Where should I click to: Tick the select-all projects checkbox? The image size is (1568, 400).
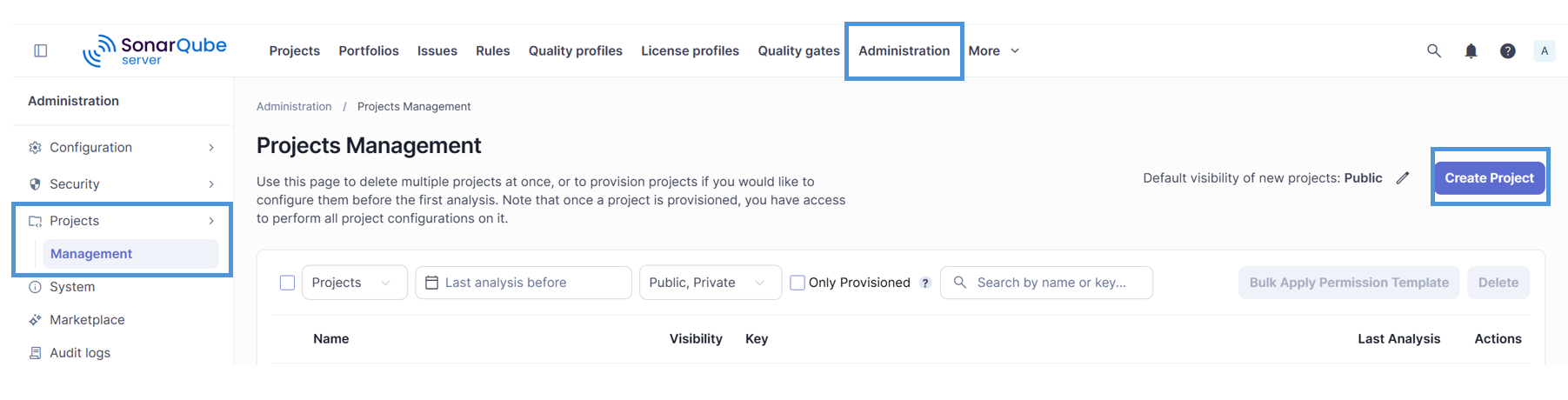[287, 283]
